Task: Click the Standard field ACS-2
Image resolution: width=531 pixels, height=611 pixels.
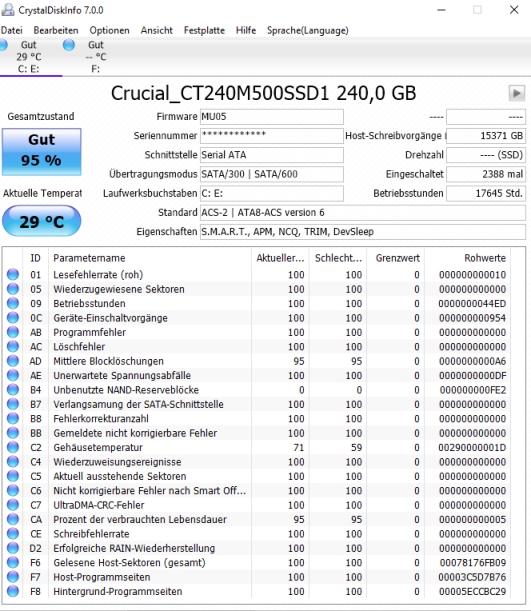Action: tap(363, 212)
